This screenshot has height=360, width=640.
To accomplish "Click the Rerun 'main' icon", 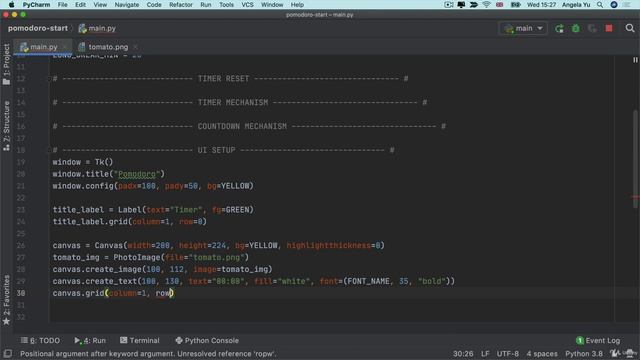I will pos(559,29).
